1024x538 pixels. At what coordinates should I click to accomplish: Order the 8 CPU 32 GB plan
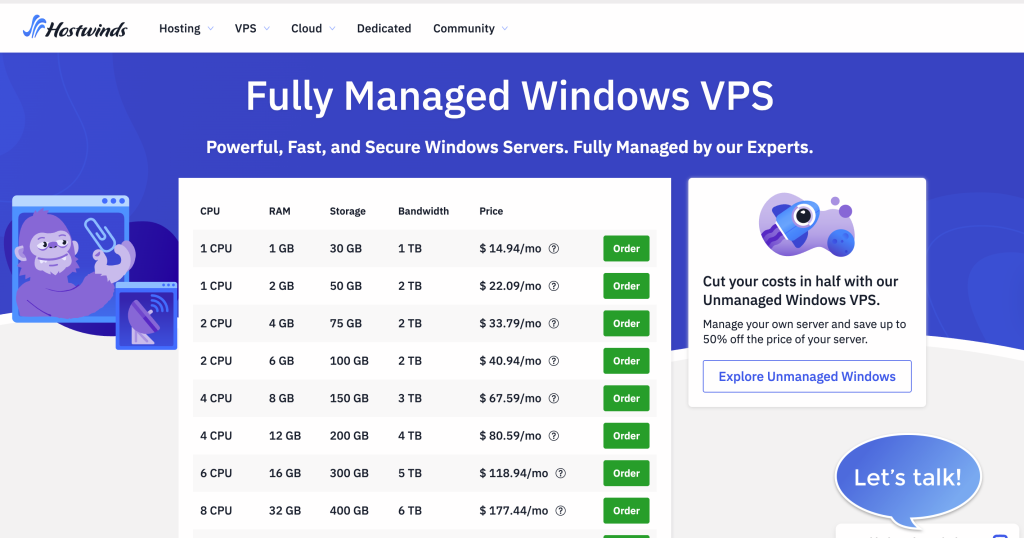point(626,511)
